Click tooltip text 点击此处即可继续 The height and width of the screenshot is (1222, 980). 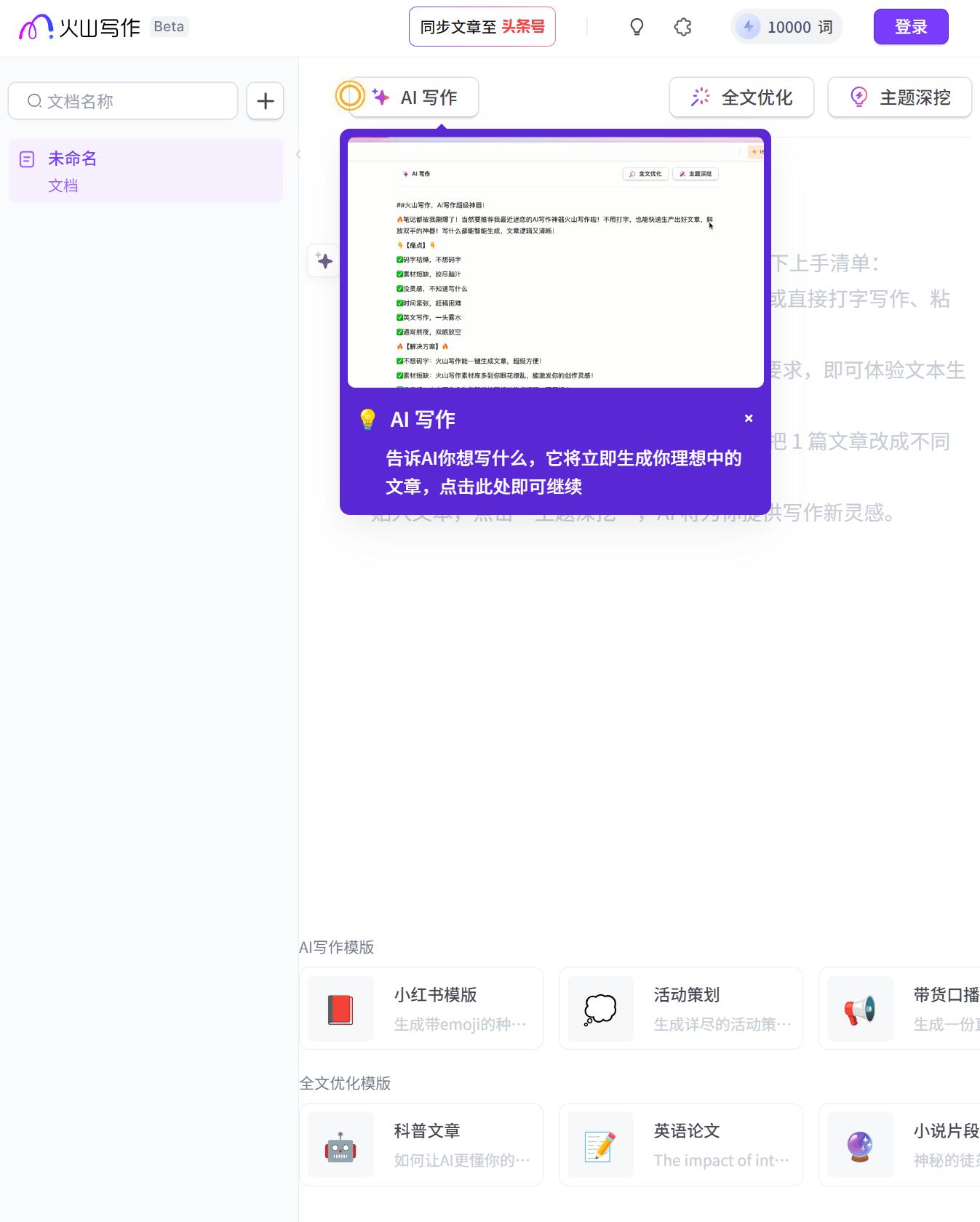coord(511,487)
